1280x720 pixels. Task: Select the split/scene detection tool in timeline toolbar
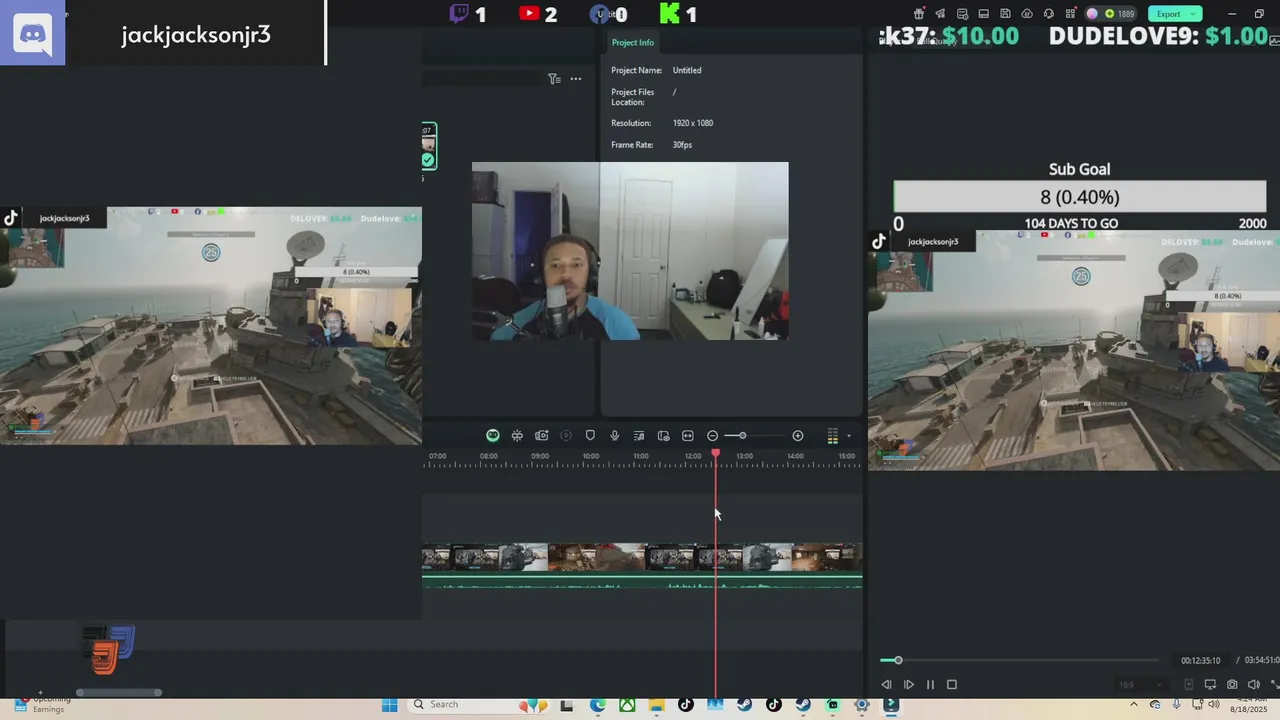click(x=517, y=436)
